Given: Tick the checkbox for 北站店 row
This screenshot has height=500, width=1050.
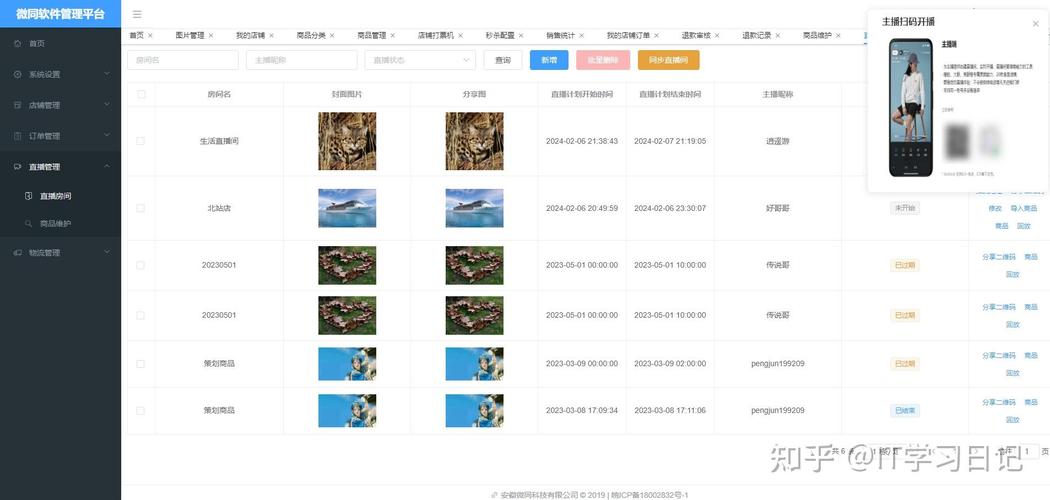Looking at the screenshot, I should (x=140, y=208).
